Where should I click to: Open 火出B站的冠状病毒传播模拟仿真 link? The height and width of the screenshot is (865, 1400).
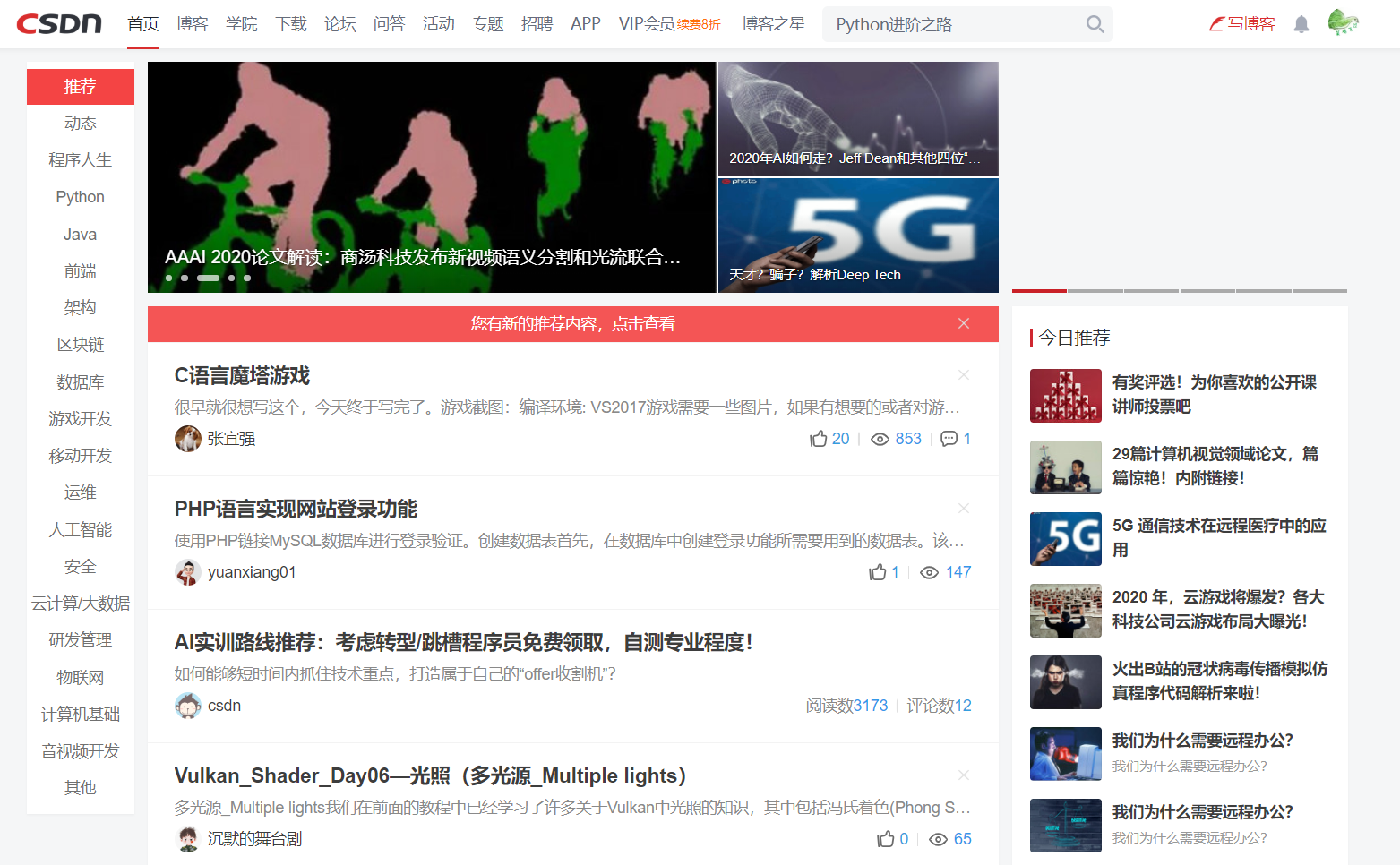point(1220,681)
